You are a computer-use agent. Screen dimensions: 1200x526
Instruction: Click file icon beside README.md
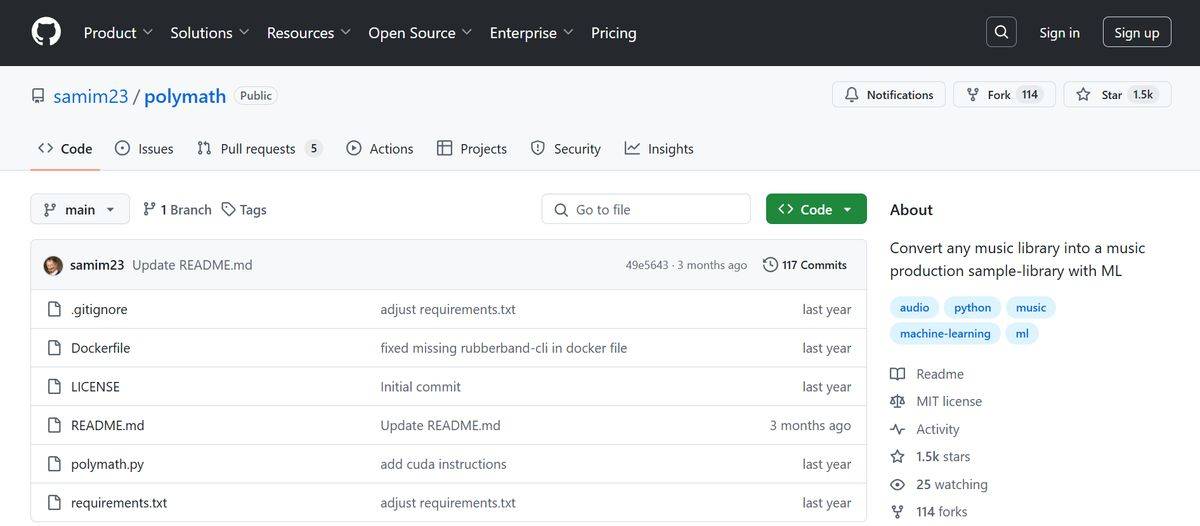tap(54, 425)
